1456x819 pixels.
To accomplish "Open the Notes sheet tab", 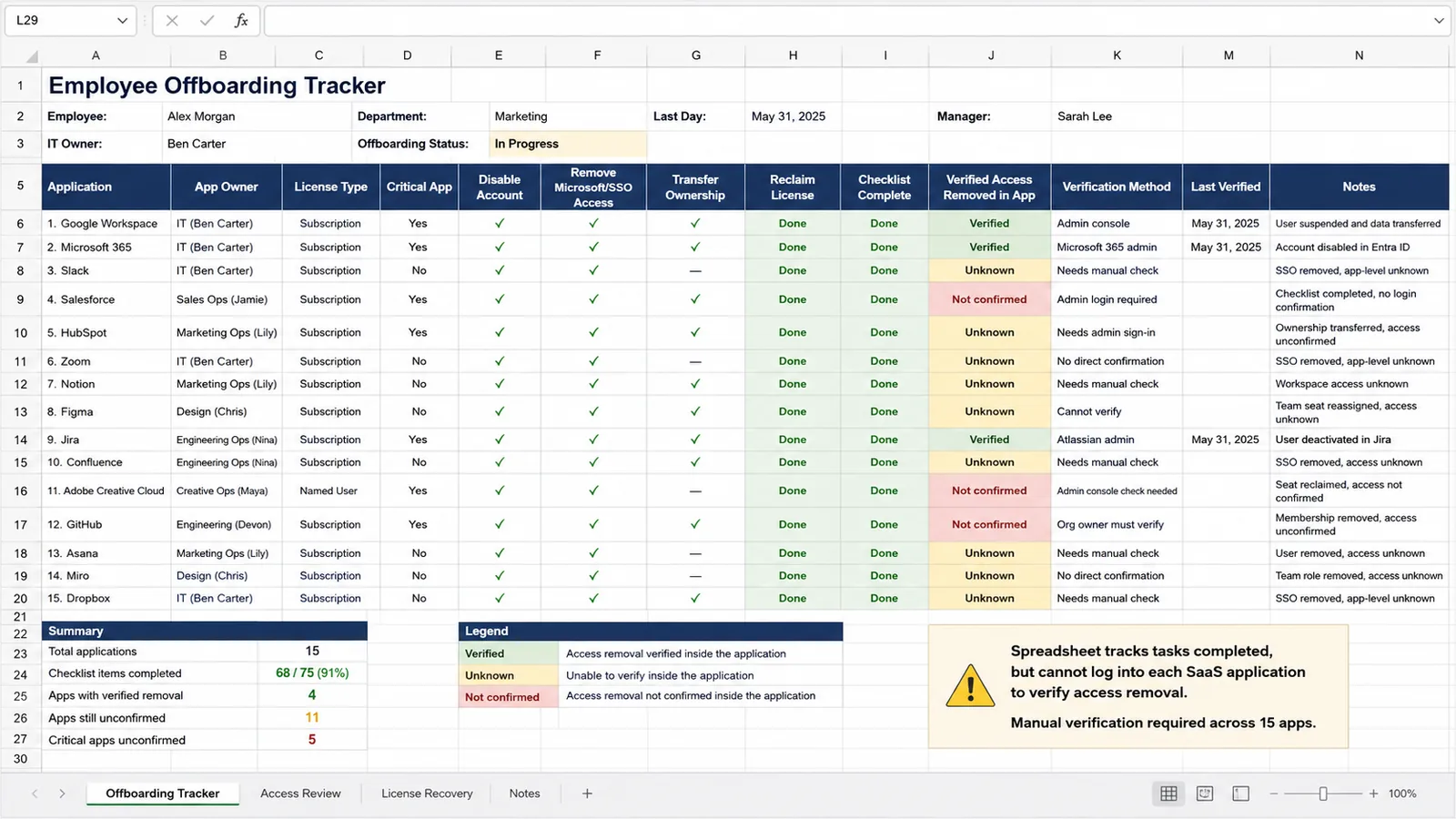I will (524, 794).
